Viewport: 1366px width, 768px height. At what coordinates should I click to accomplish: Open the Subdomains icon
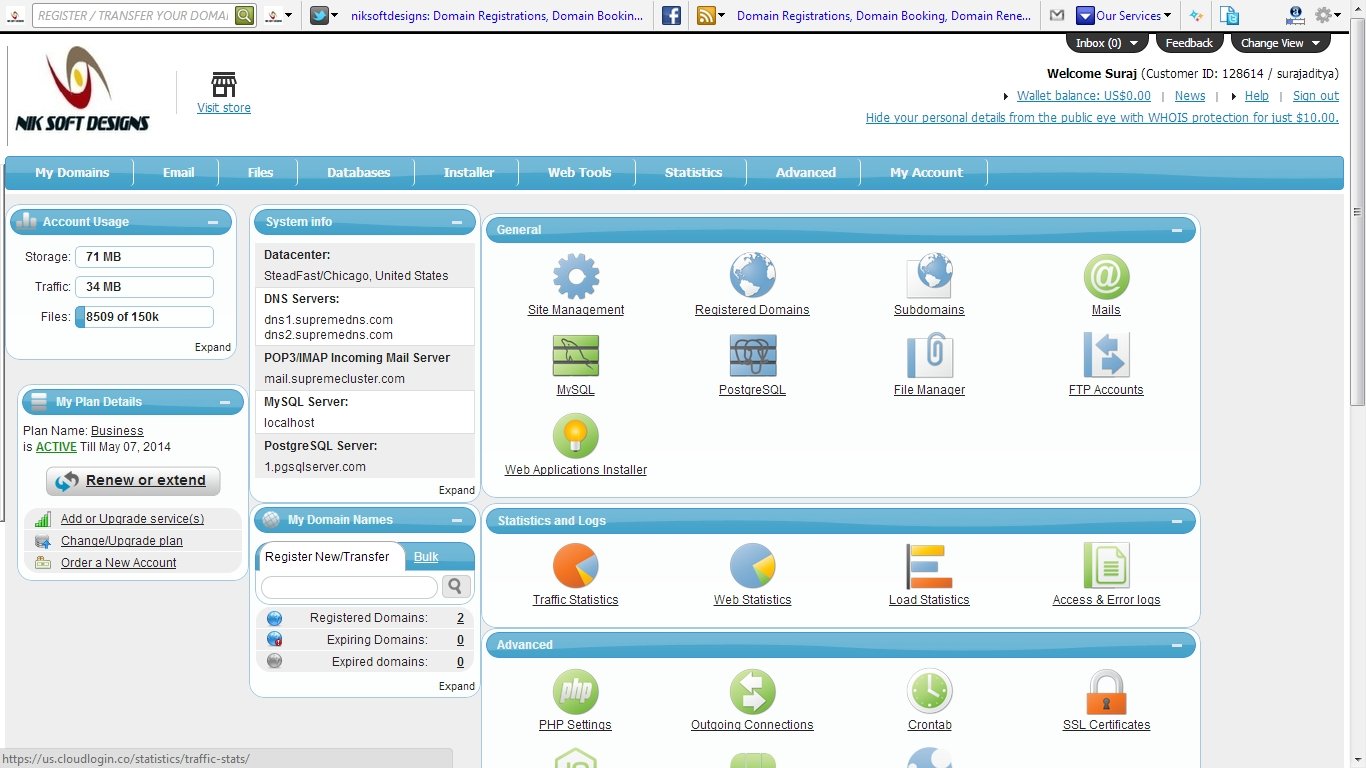[929, 276]
